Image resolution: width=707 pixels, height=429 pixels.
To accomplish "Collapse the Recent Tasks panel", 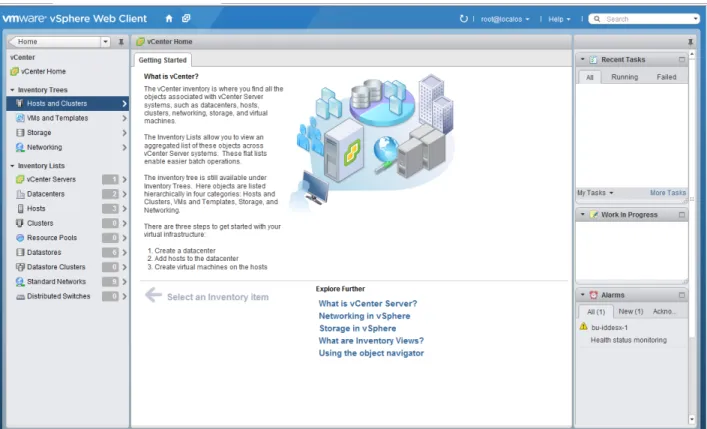I will [x=582, y=59].
